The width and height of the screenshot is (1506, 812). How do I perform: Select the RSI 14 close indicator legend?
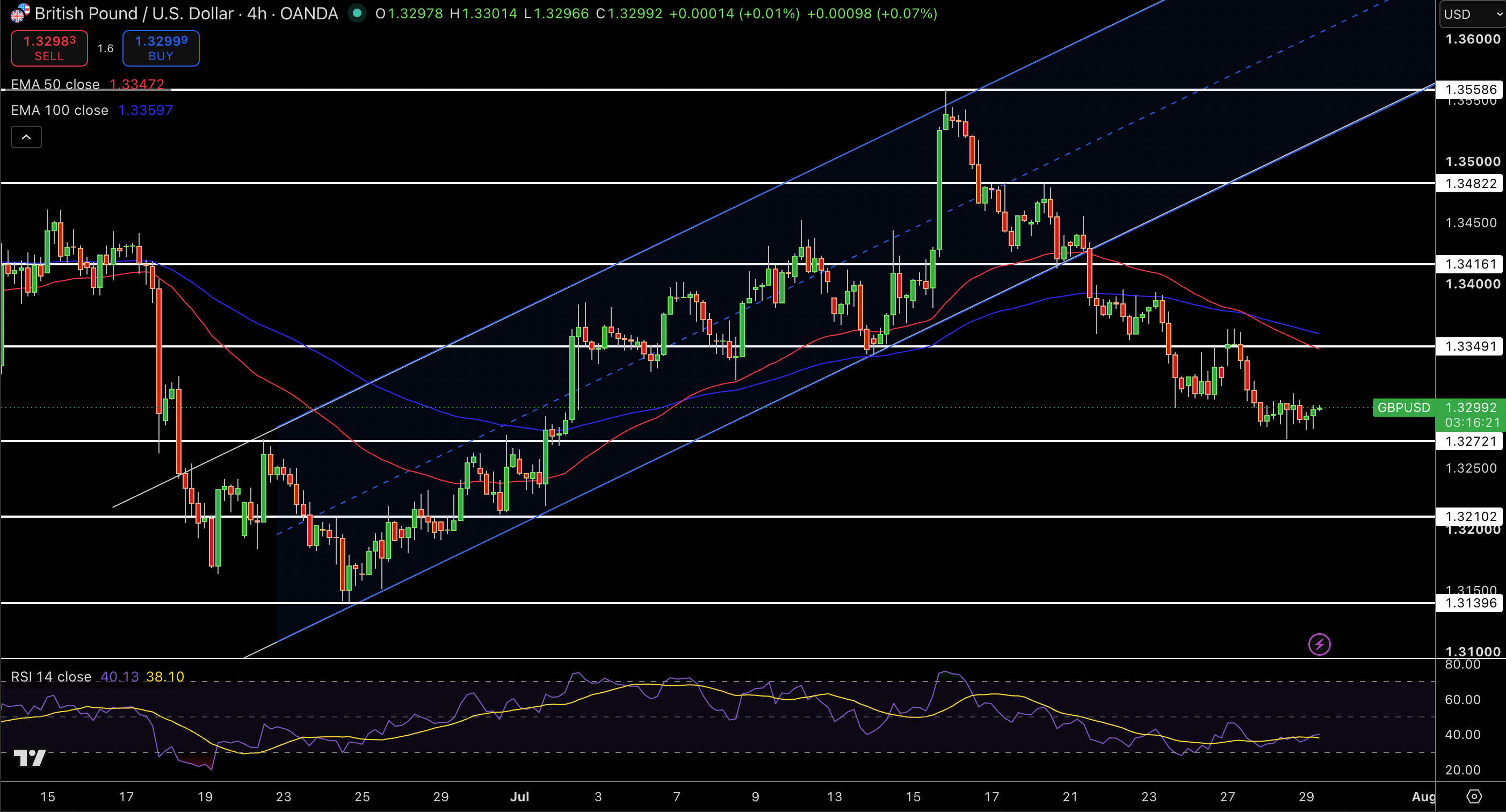(51, 676)
